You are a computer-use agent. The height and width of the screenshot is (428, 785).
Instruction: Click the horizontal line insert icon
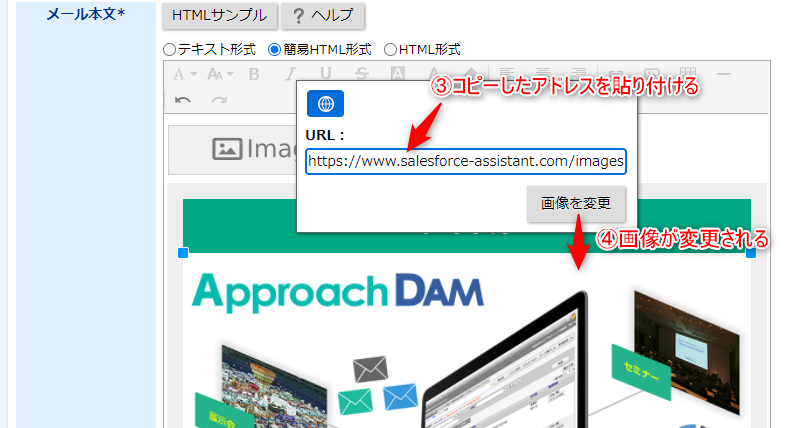(x=723, y=74)
